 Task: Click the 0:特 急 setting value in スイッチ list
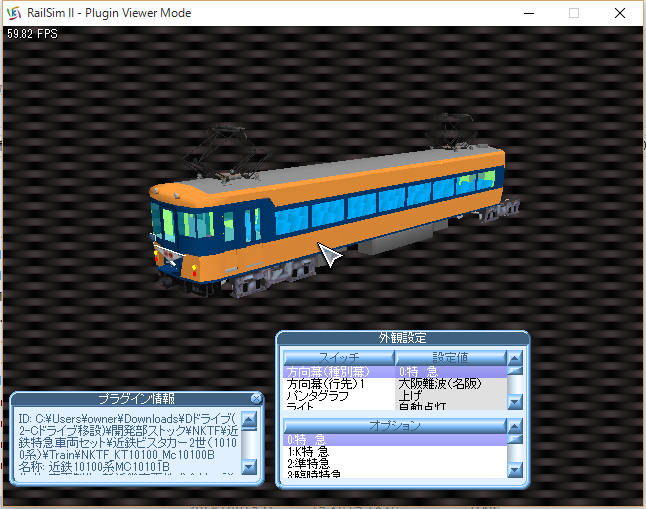coord(451,372)
